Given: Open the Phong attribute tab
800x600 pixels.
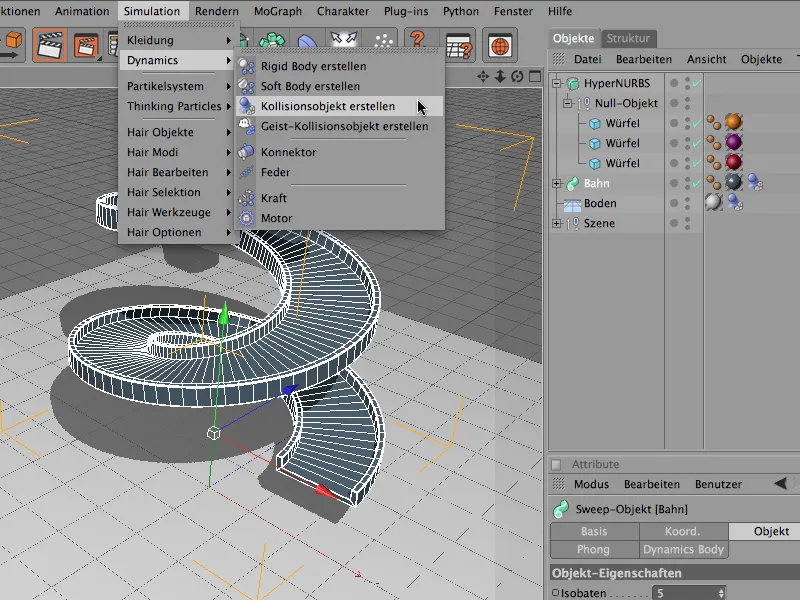Looking at the screenshot, I should tap(594, 549).
